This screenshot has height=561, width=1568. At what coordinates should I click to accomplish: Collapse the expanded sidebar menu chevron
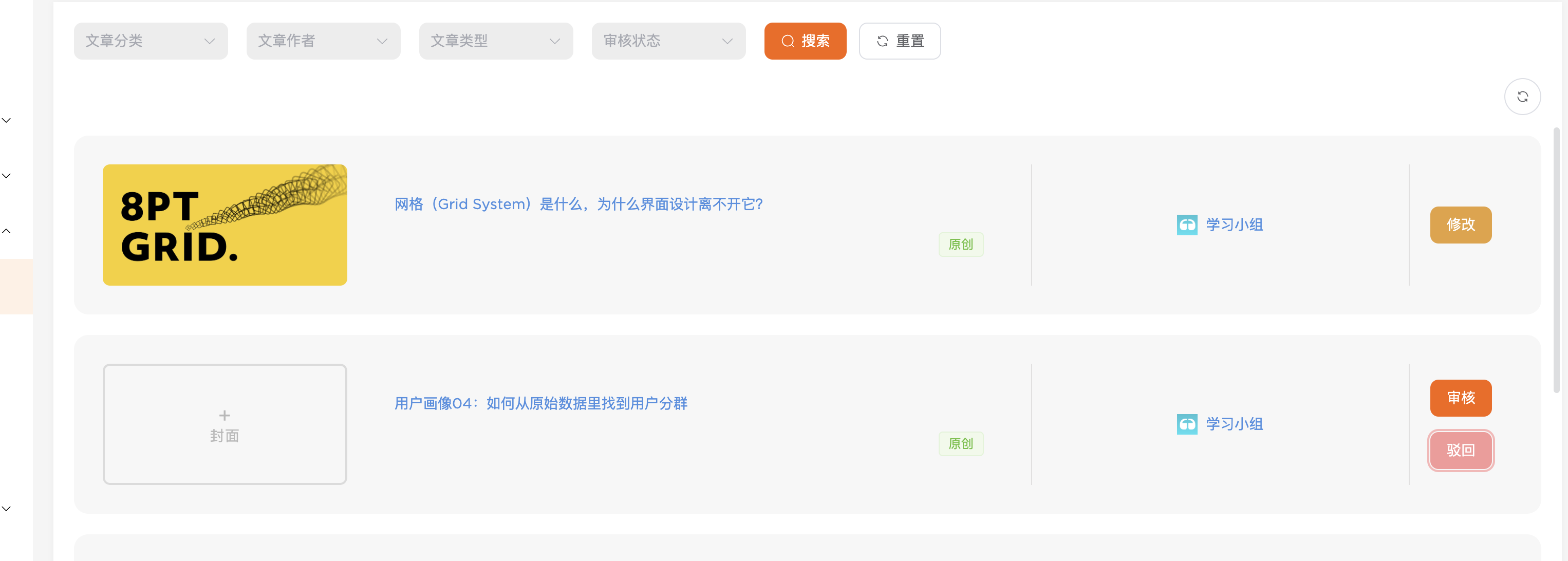point(7,231)
